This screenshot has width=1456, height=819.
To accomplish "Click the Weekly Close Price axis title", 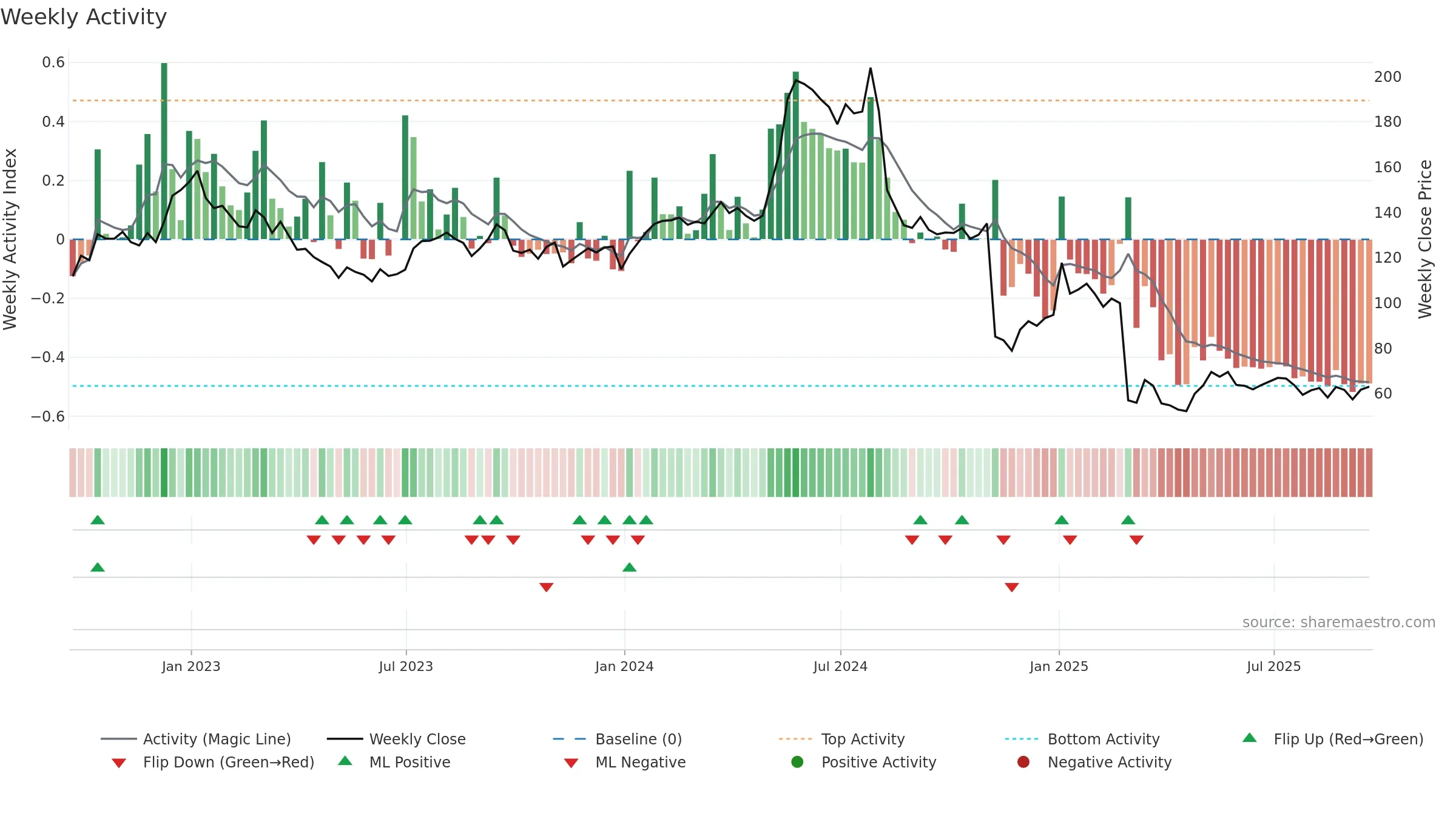I will tap(1425, 239).
